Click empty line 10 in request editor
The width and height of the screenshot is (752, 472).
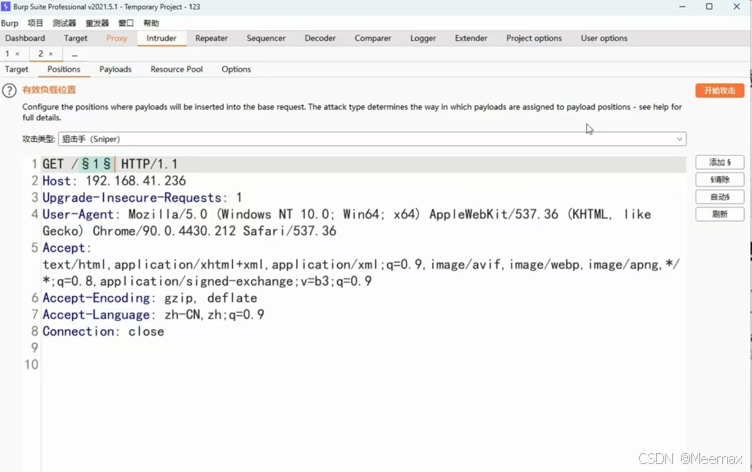(364, 365)
